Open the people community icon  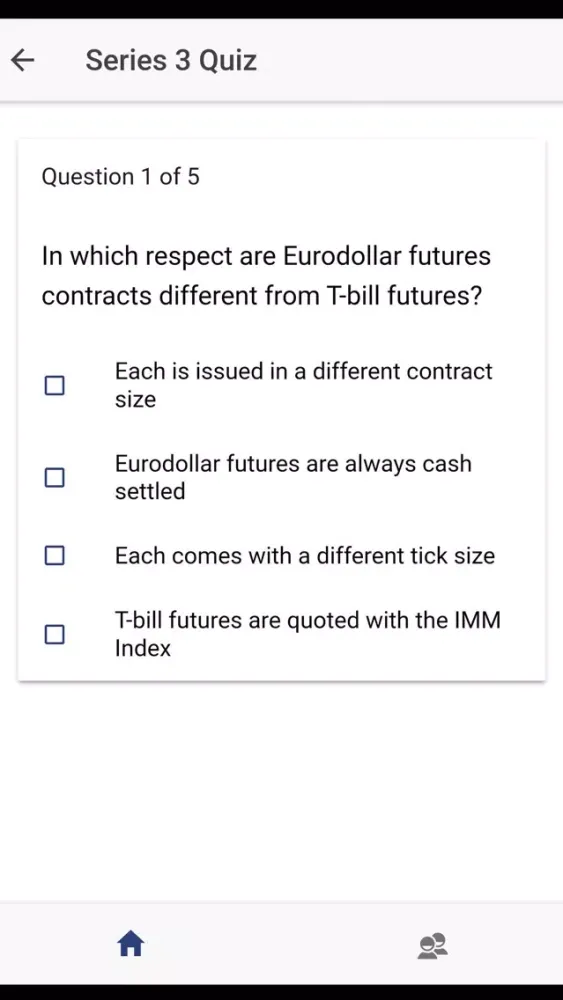pos(433,946)
